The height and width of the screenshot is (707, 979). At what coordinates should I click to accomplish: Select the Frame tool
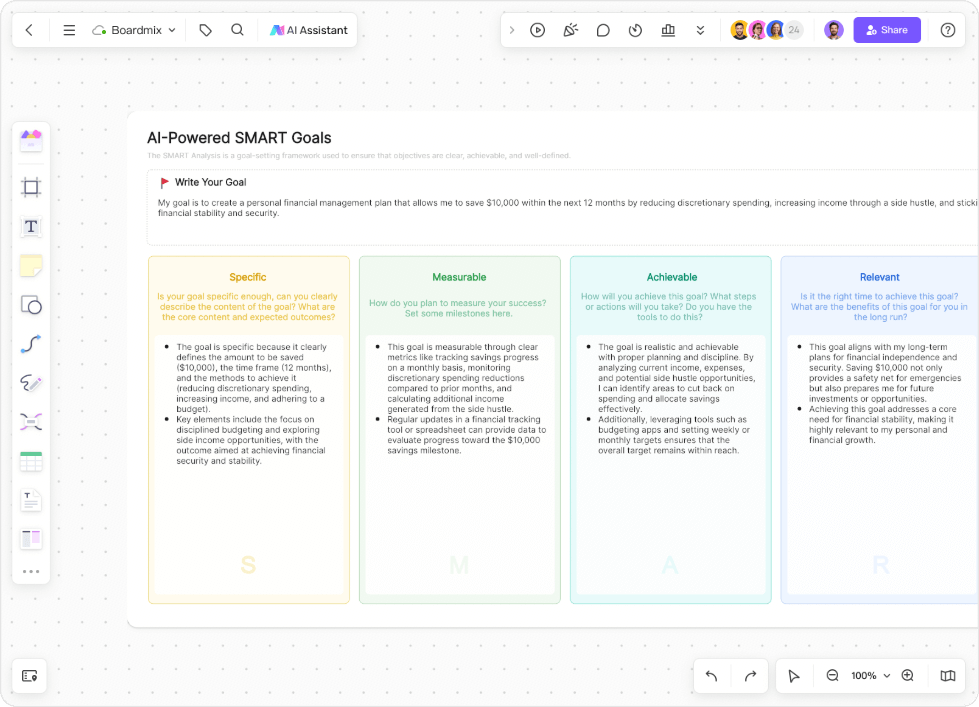point(31,187)
